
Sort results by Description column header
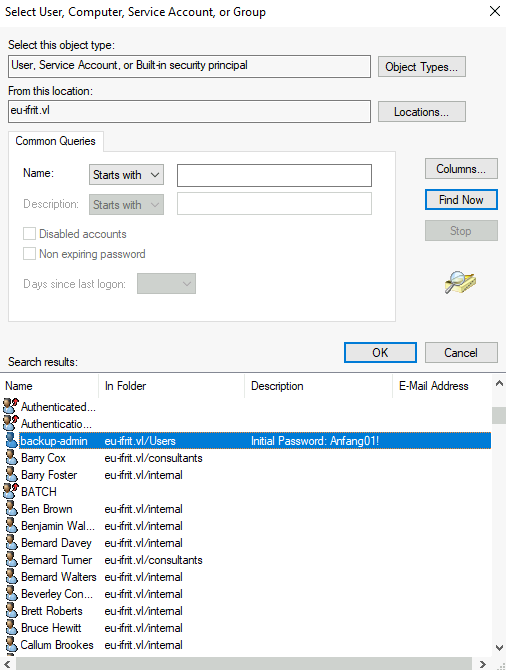318,386
